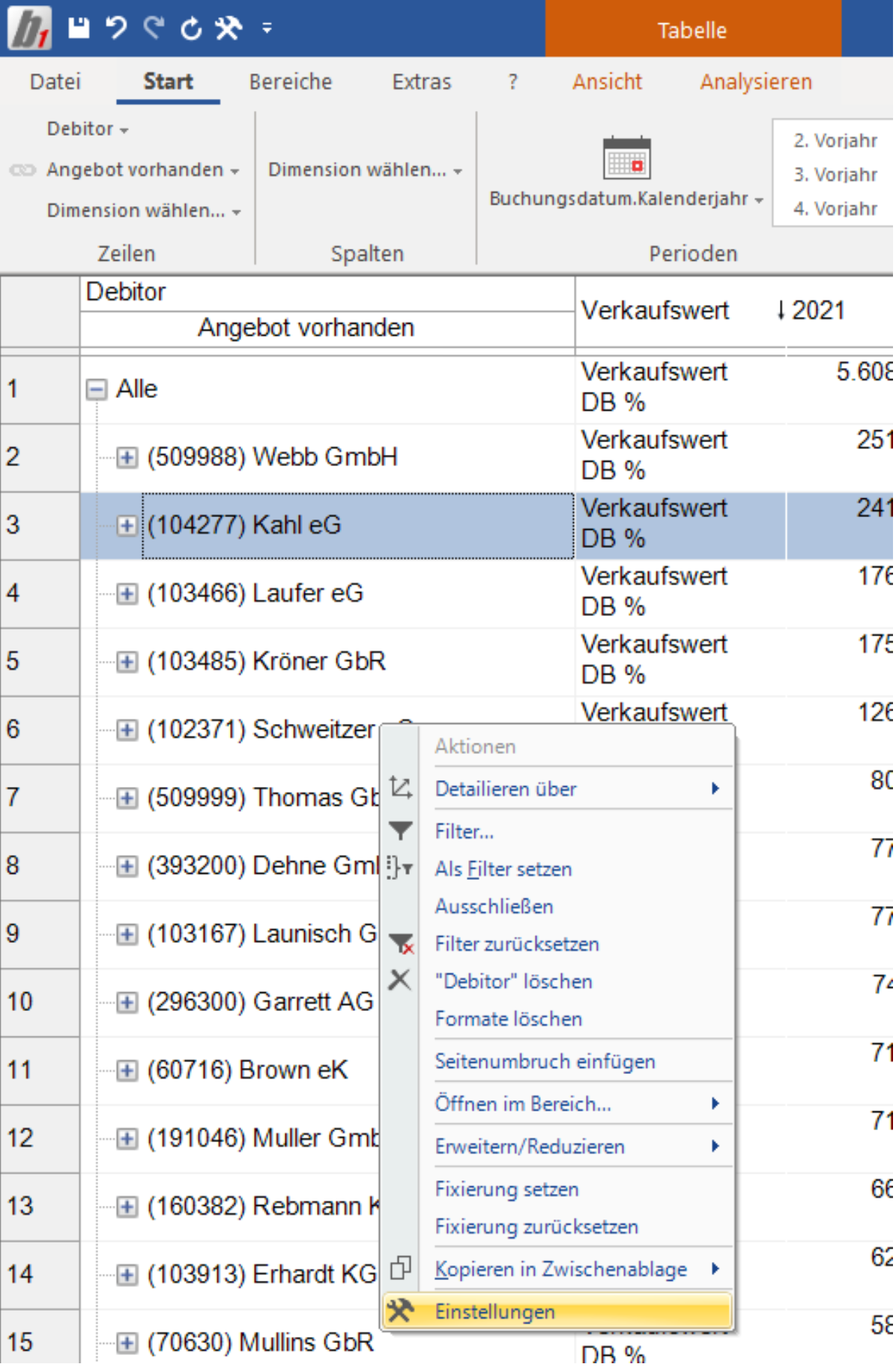Expand the Laufer eG row
Image resolution: width=896 pixels, height=1367 pixels.
(x=127, y=594)
